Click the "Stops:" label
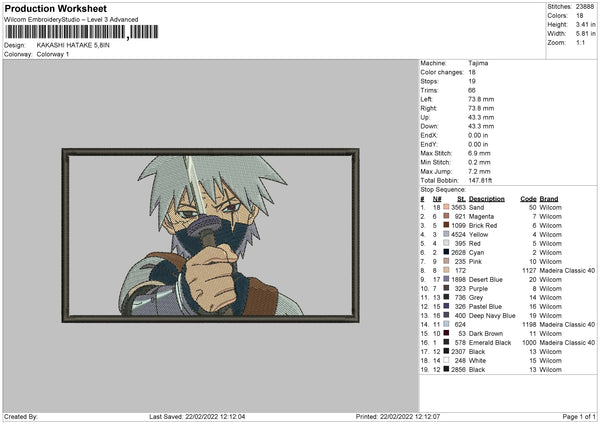 pyautogui.click(x=429, y=82)
